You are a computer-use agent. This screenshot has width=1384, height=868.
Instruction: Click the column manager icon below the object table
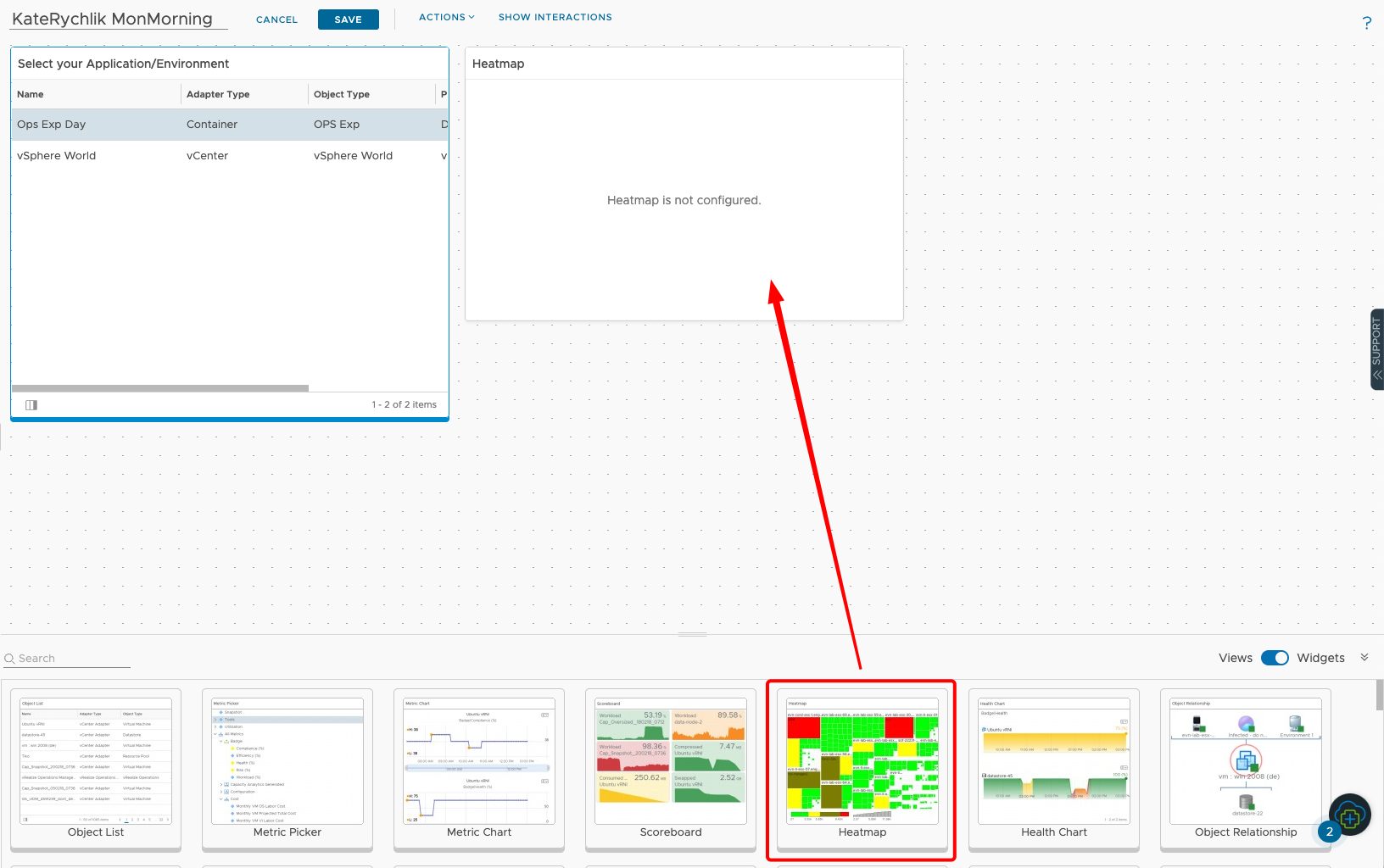pos(31,404)
